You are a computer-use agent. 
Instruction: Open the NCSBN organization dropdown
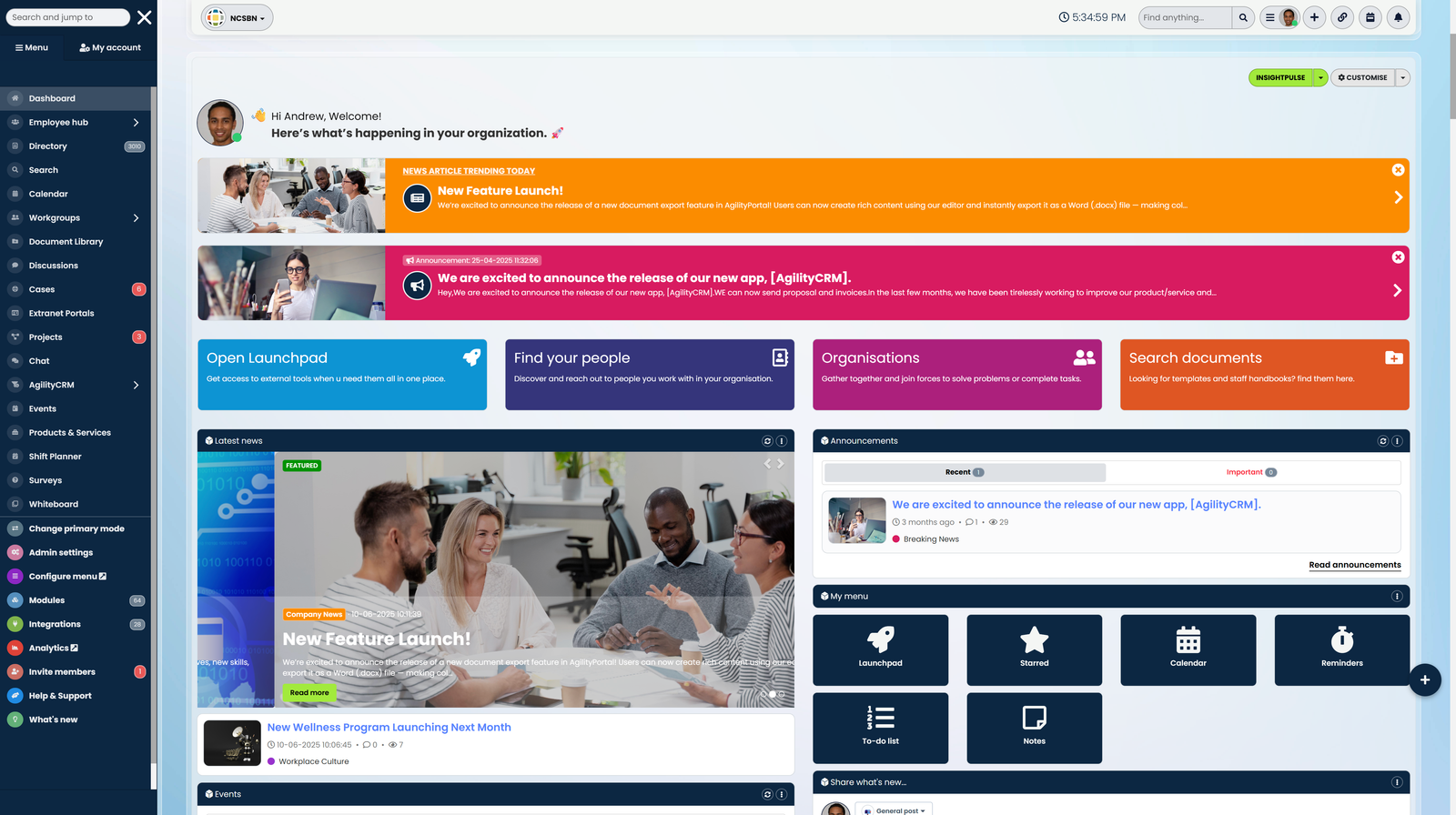click(238, 18)
